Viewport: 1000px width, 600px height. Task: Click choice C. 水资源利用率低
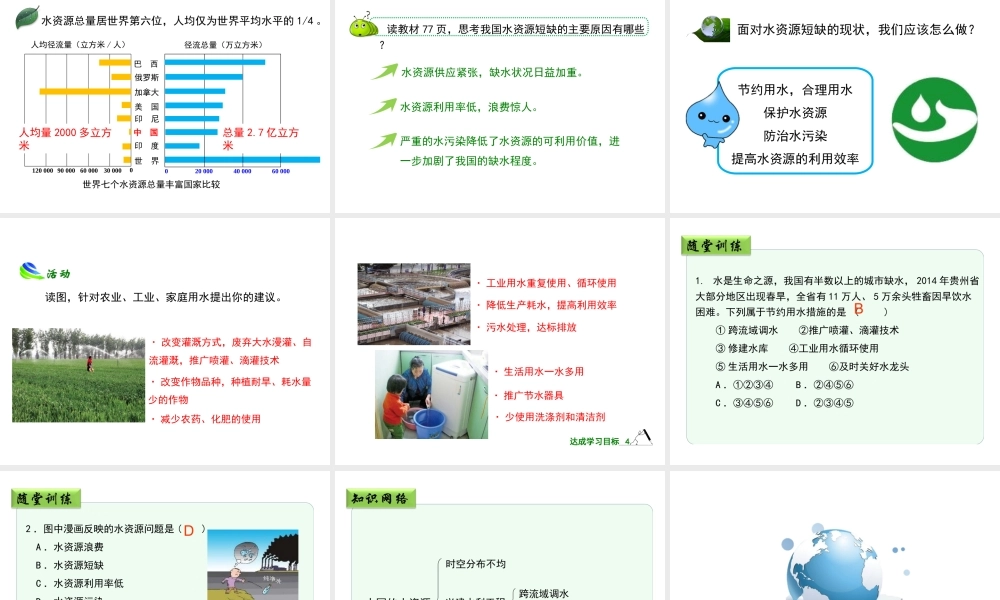(80, 583)
